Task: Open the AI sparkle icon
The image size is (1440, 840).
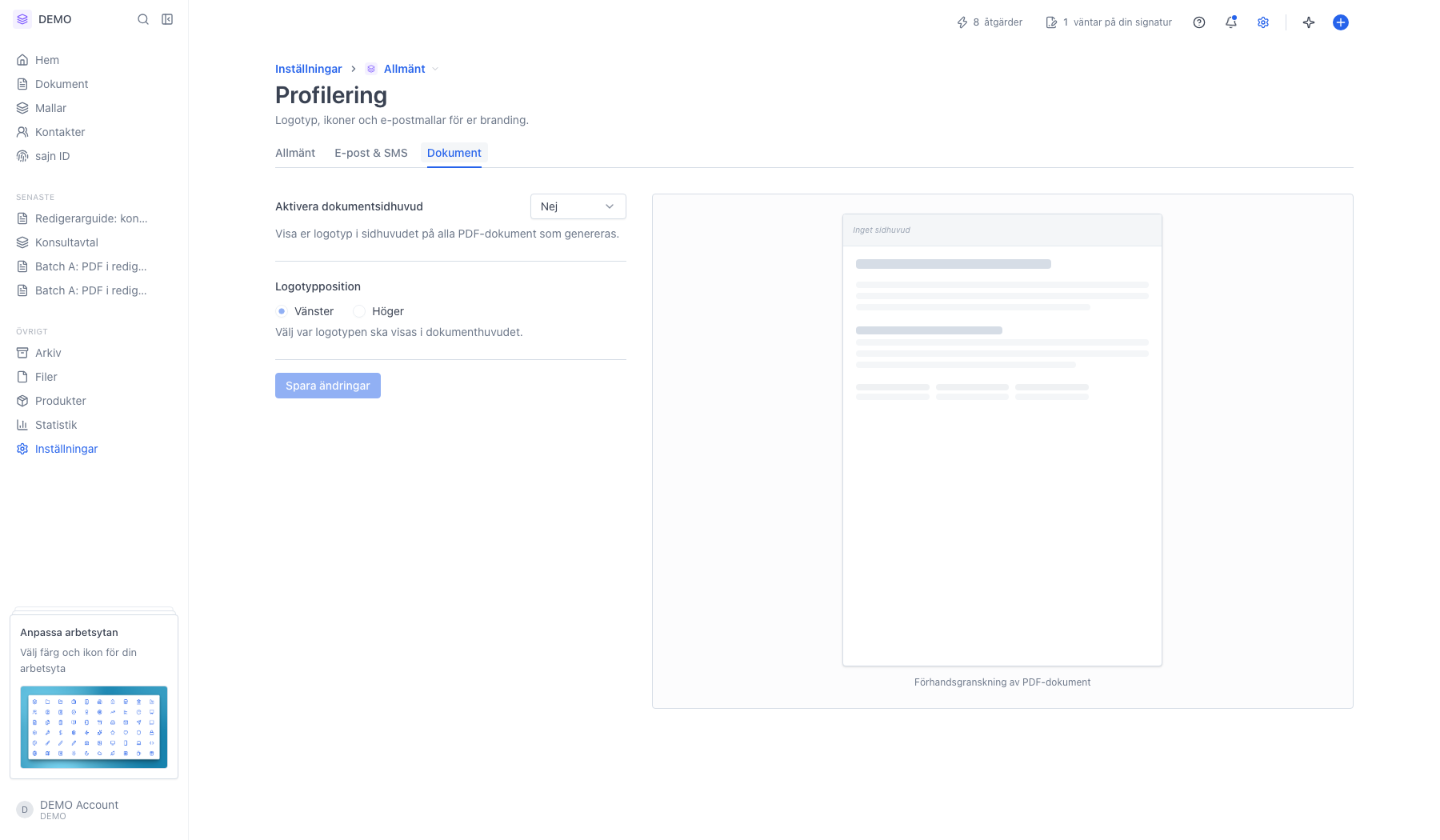Action: tap(1309, 22)
